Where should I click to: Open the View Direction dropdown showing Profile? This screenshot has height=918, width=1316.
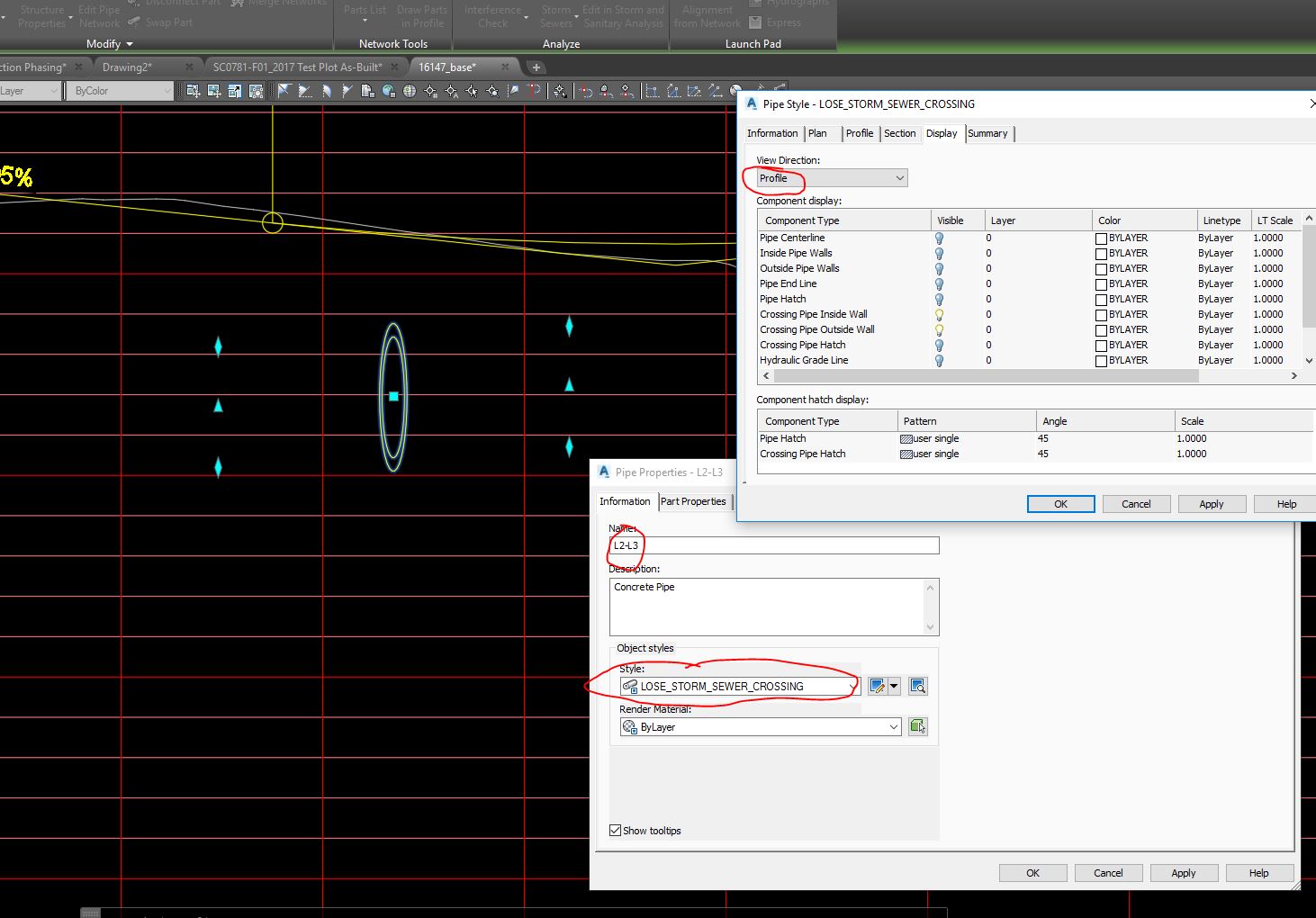898,177
